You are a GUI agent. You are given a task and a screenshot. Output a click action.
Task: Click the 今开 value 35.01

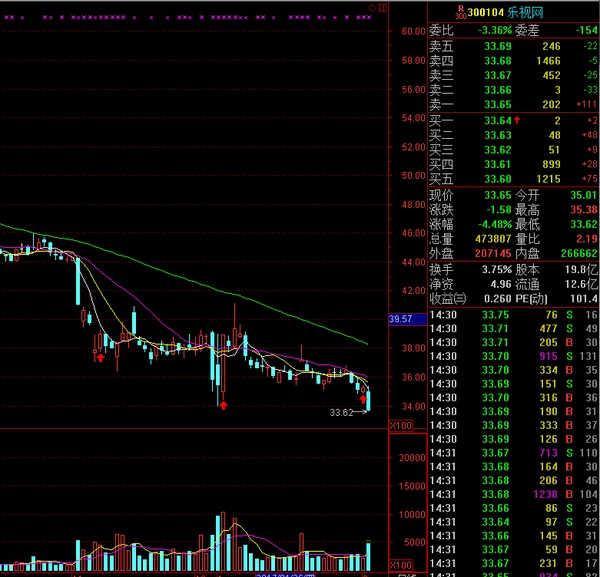click(x=584, y=195)
